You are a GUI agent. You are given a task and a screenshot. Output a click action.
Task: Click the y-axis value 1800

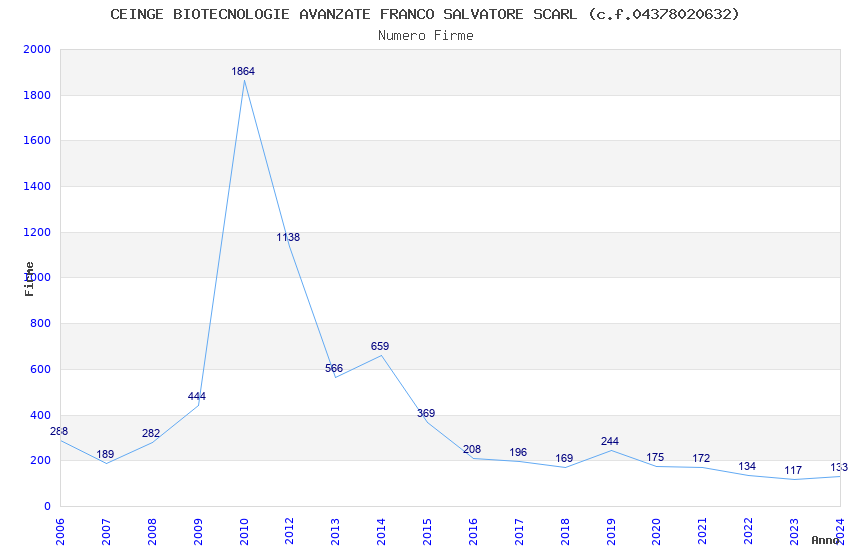pyautogui.click(x=37, y=95)
